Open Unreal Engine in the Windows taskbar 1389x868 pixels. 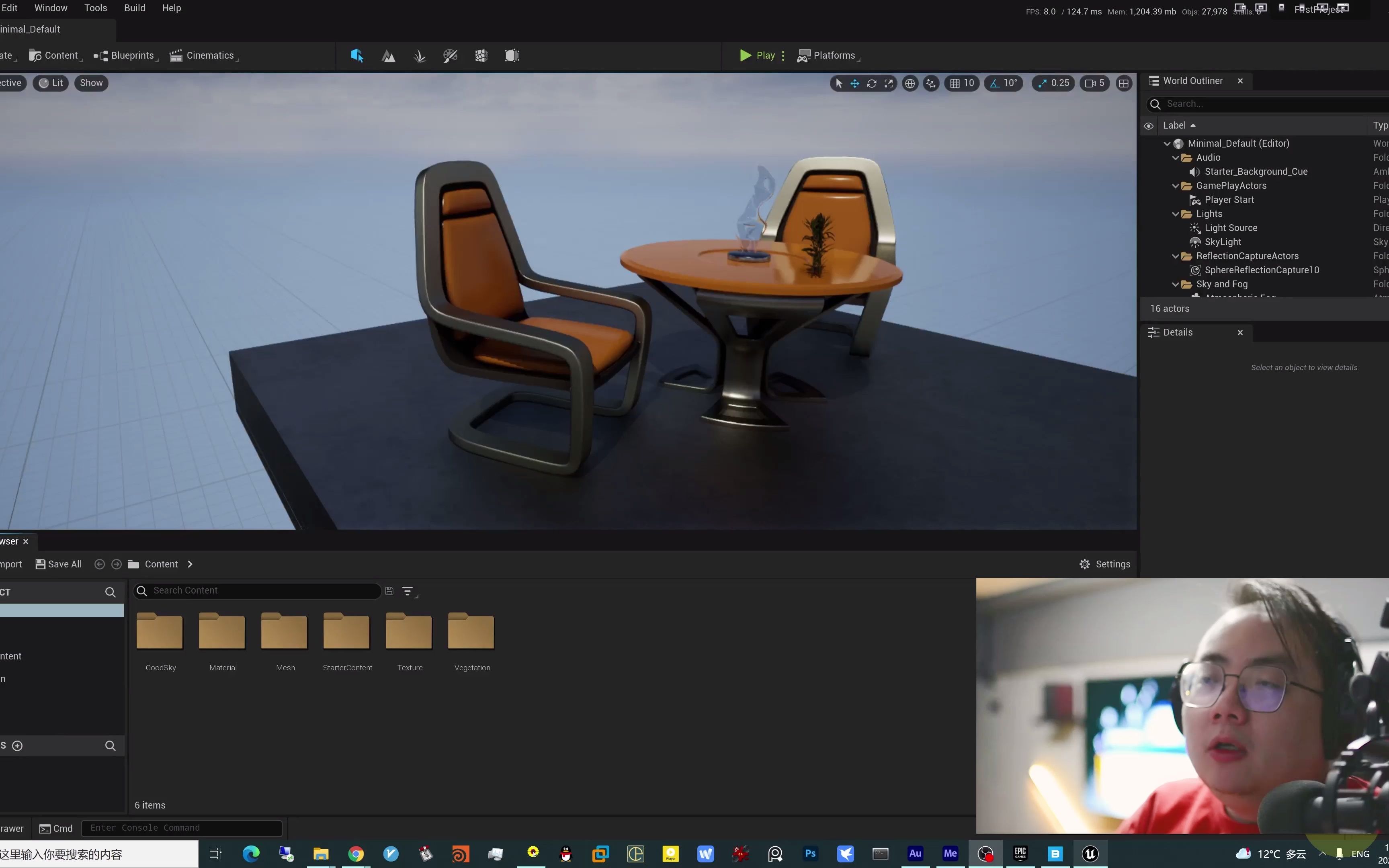pyautogui.click(x=1090, y=854)
